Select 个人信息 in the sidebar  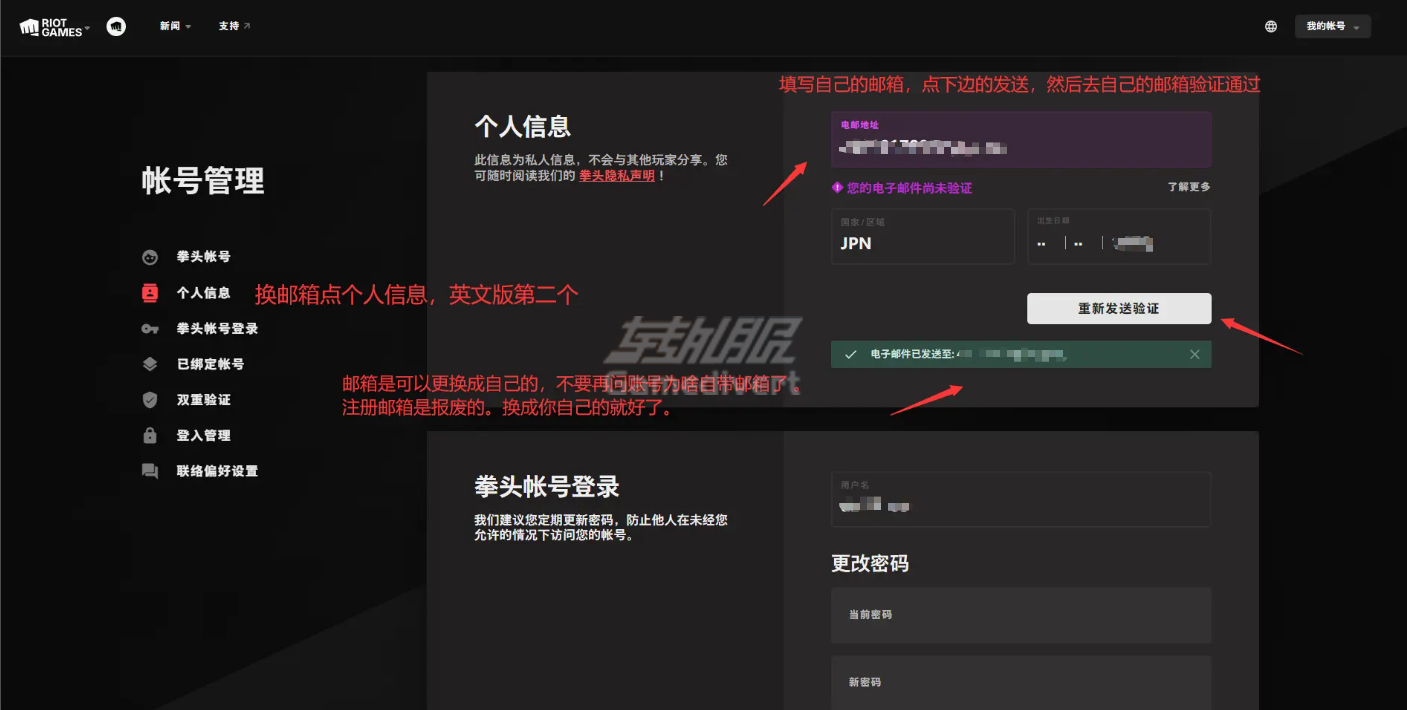pos(203,293)
